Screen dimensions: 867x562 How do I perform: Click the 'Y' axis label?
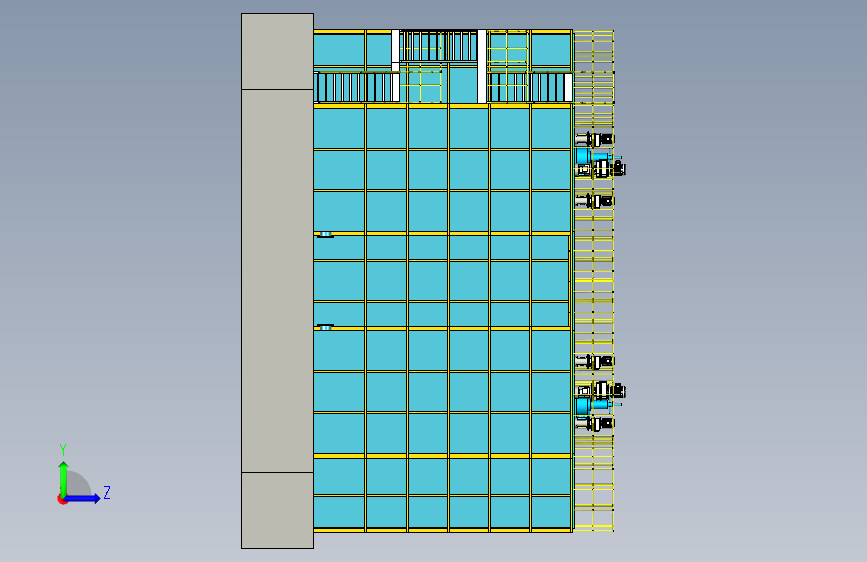point(63,450)
